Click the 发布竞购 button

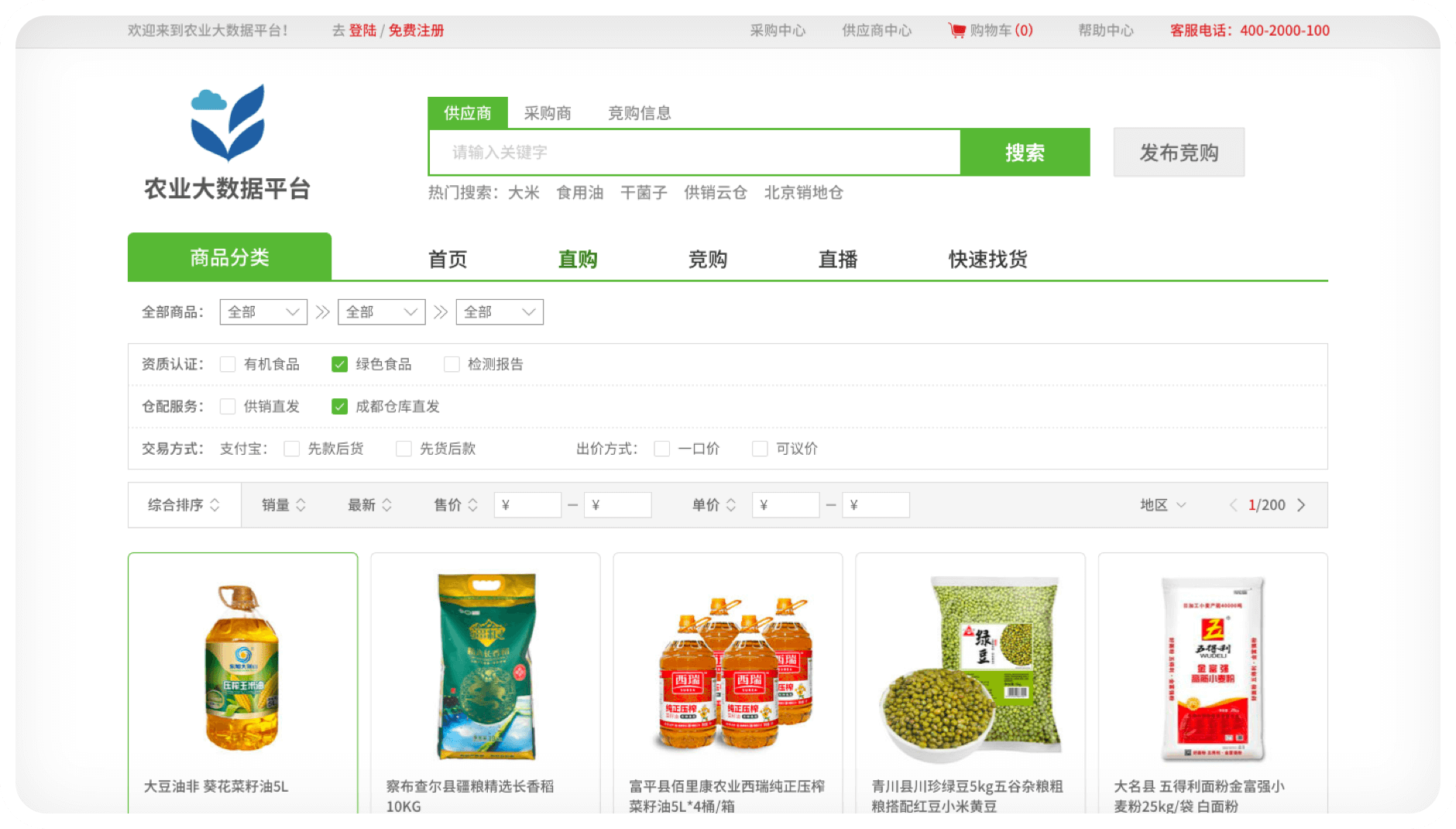pyautogui.click(x=1179, y=153)
